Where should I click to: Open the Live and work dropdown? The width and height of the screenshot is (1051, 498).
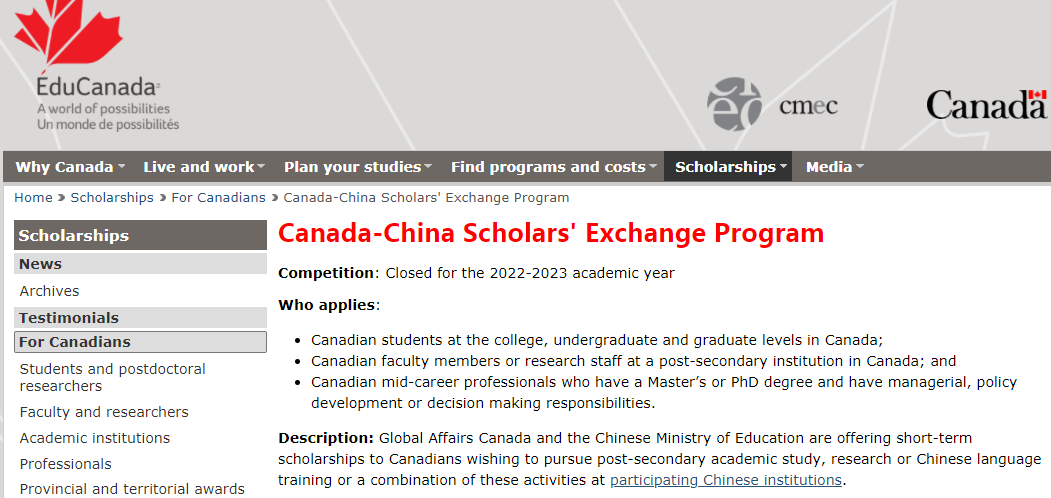point(204,167)
